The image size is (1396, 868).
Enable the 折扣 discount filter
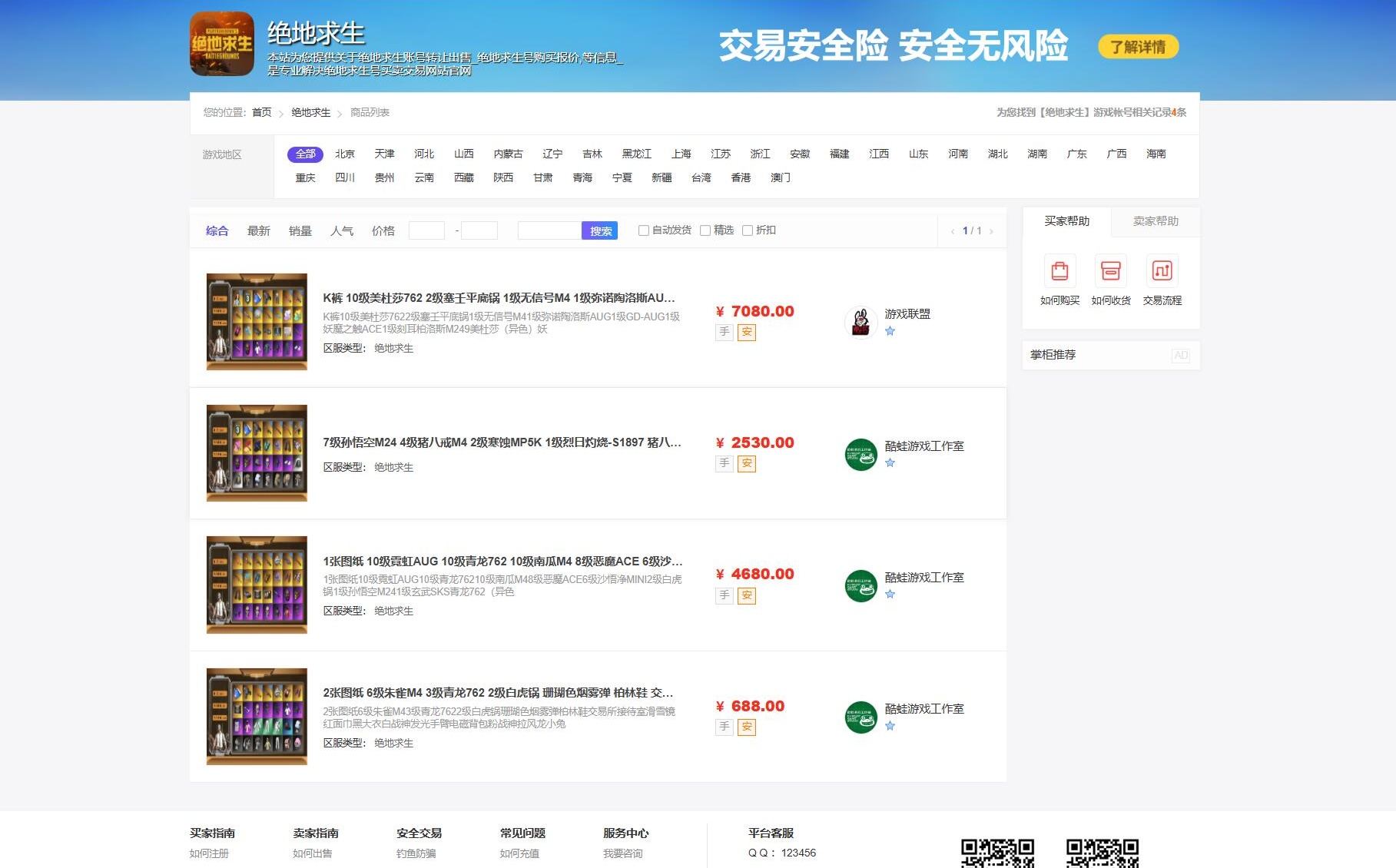click(x=747, y=230)
